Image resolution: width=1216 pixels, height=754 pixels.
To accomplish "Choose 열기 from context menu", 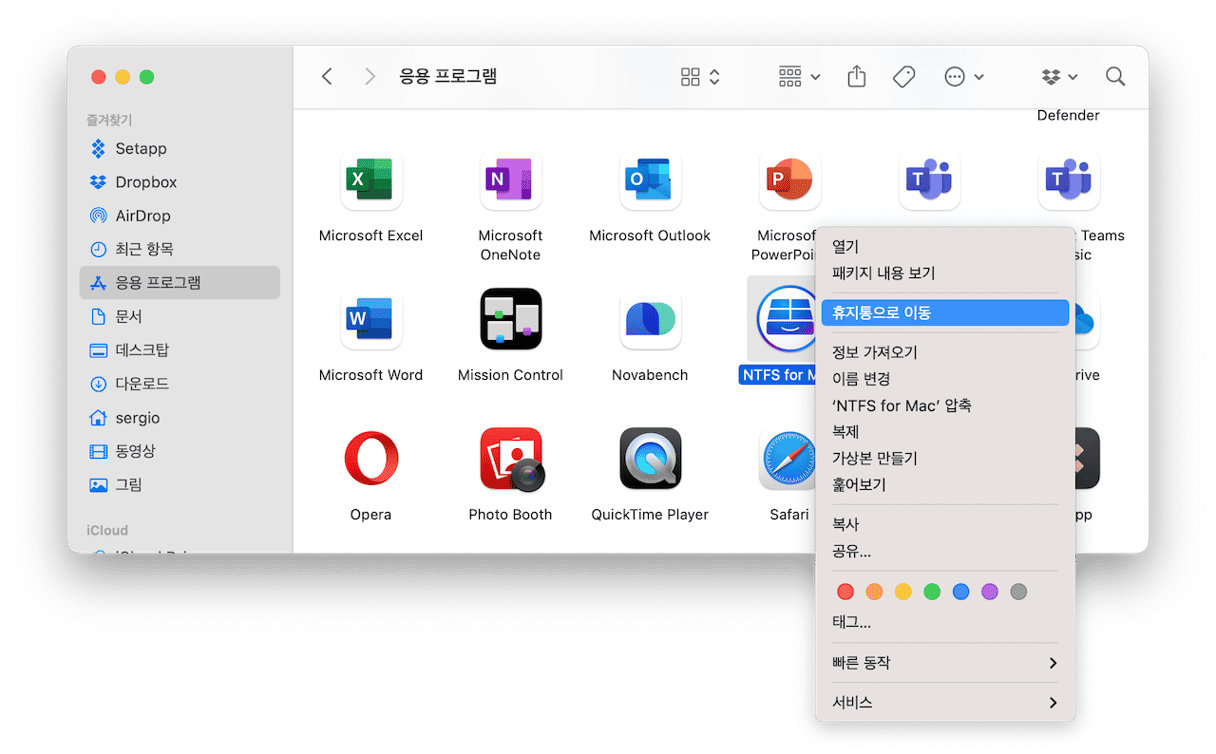I will 945,246.
